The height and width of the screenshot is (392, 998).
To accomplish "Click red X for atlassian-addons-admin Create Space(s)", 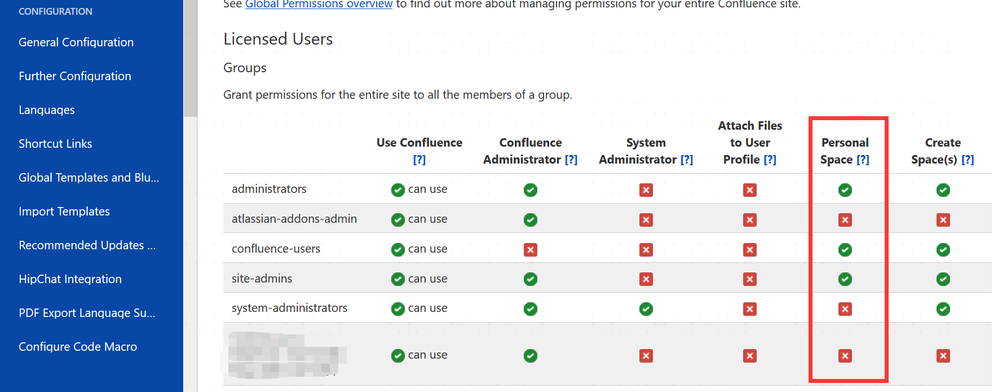I will tap(943, 220).
